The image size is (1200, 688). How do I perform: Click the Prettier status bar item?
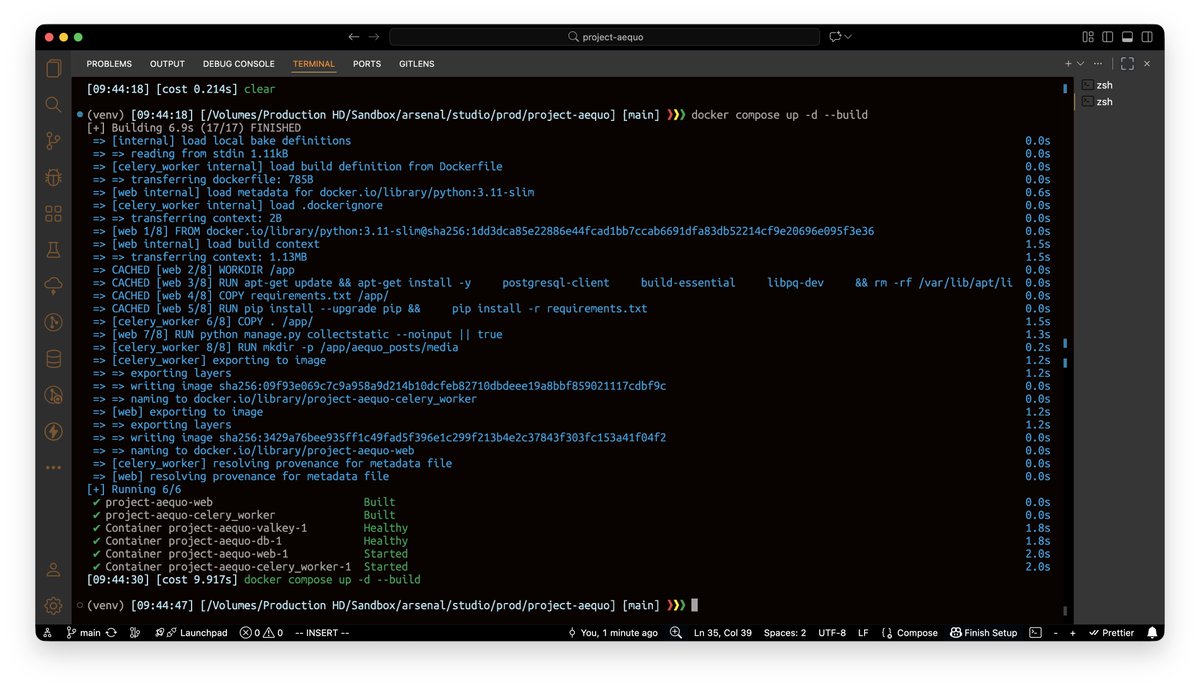coord(1110,632)
